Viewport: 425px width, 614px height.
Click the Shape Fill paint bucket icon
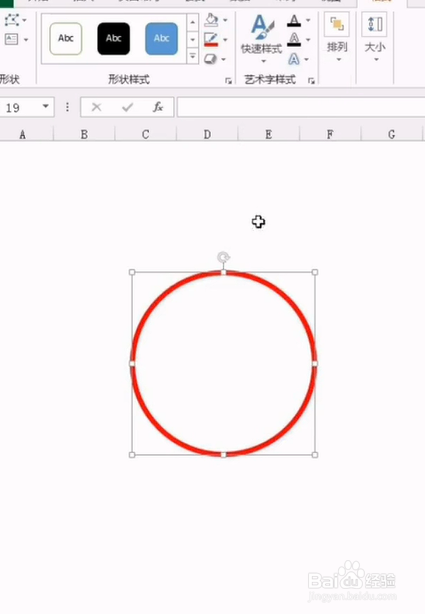[x=212, y=20]
